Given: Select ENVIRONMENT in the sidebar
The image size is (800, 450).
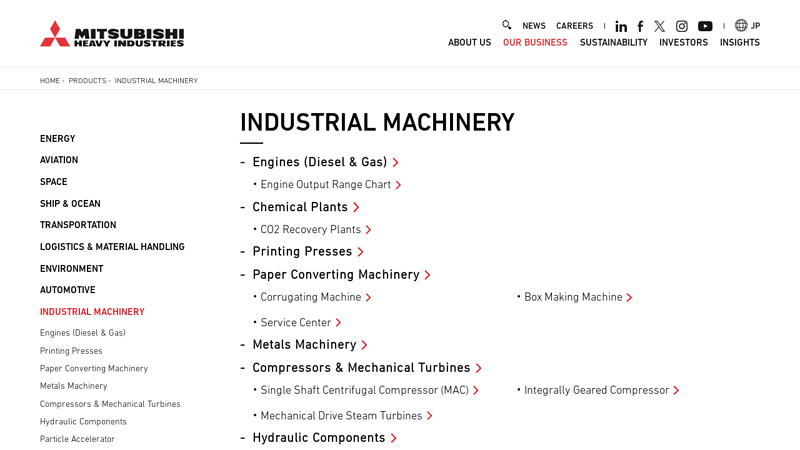Looking at the screenshot, I should (x=71, y=269).
